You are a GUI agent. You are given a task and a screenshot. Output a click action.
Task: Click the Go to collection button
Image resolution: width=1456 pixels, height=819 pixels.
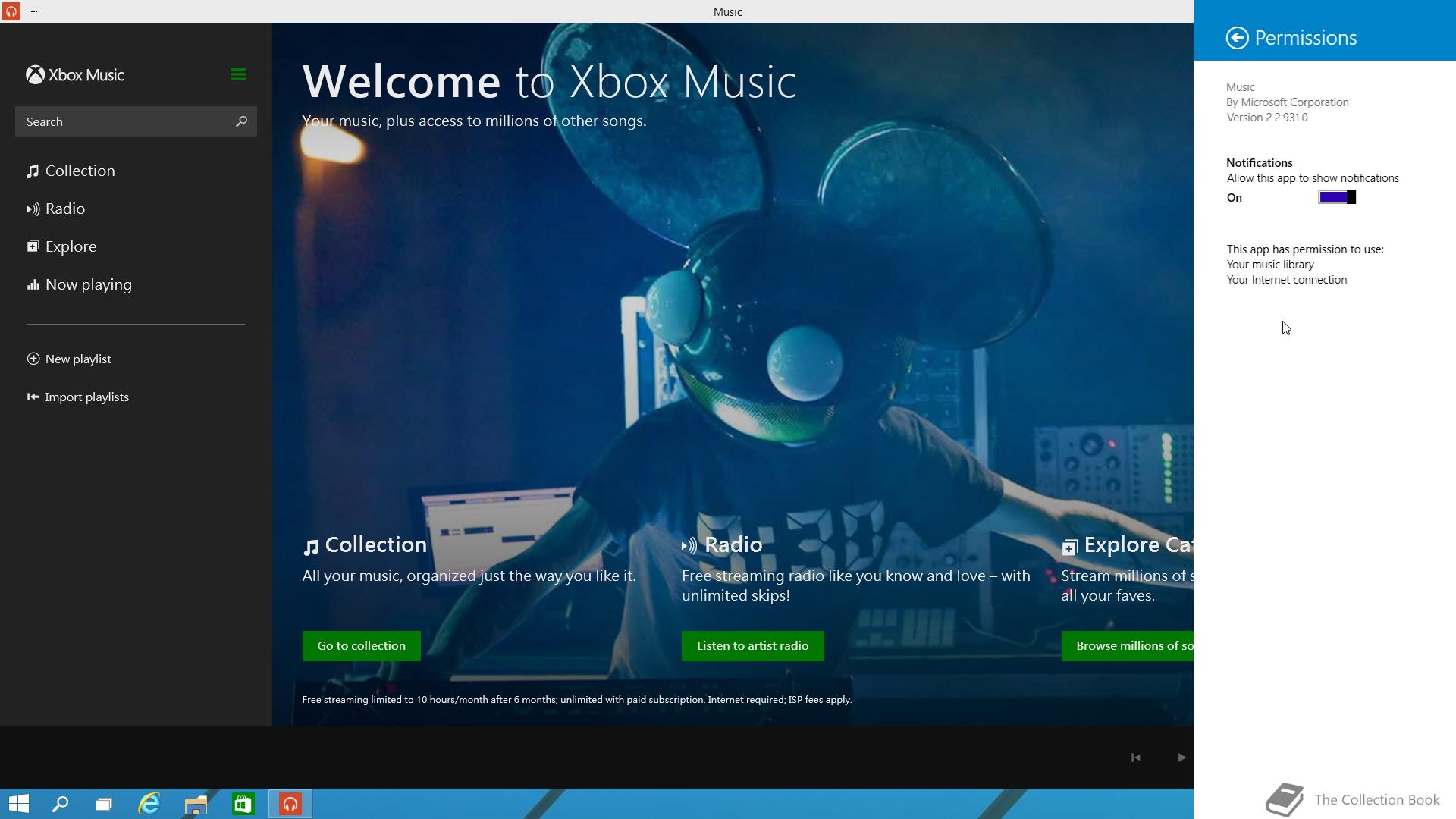[362, 646]
